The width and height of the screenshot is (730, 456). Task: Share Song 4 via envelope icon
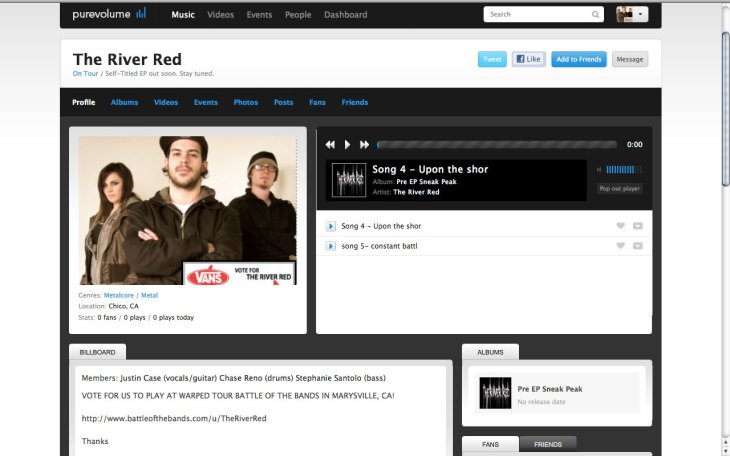pos(638,226)
